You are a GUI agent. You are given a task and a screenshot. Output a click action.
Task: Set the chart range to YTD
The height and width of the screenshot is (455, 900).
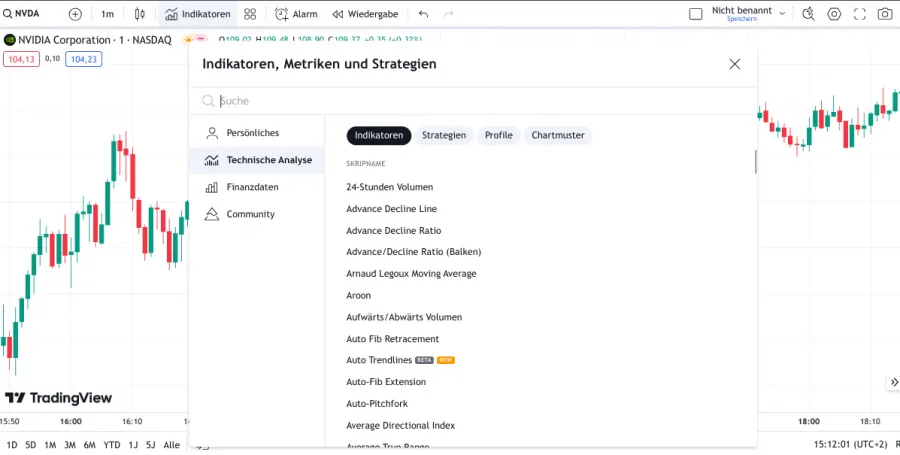coord(112,445)
